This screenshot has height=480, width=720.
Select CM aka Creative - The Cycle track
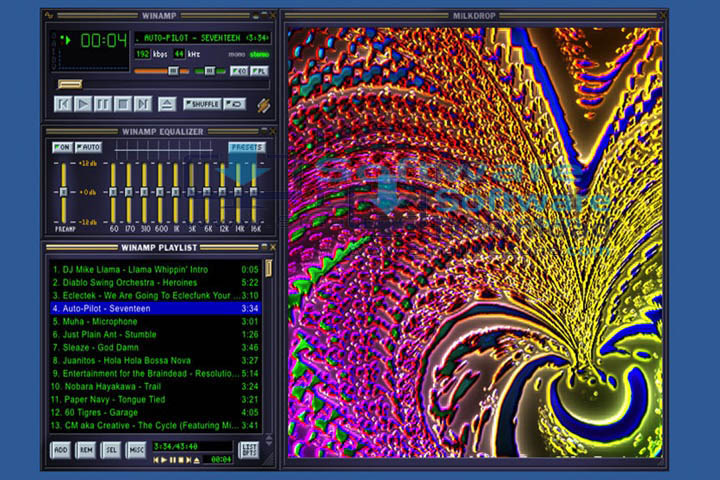point(156,425)
